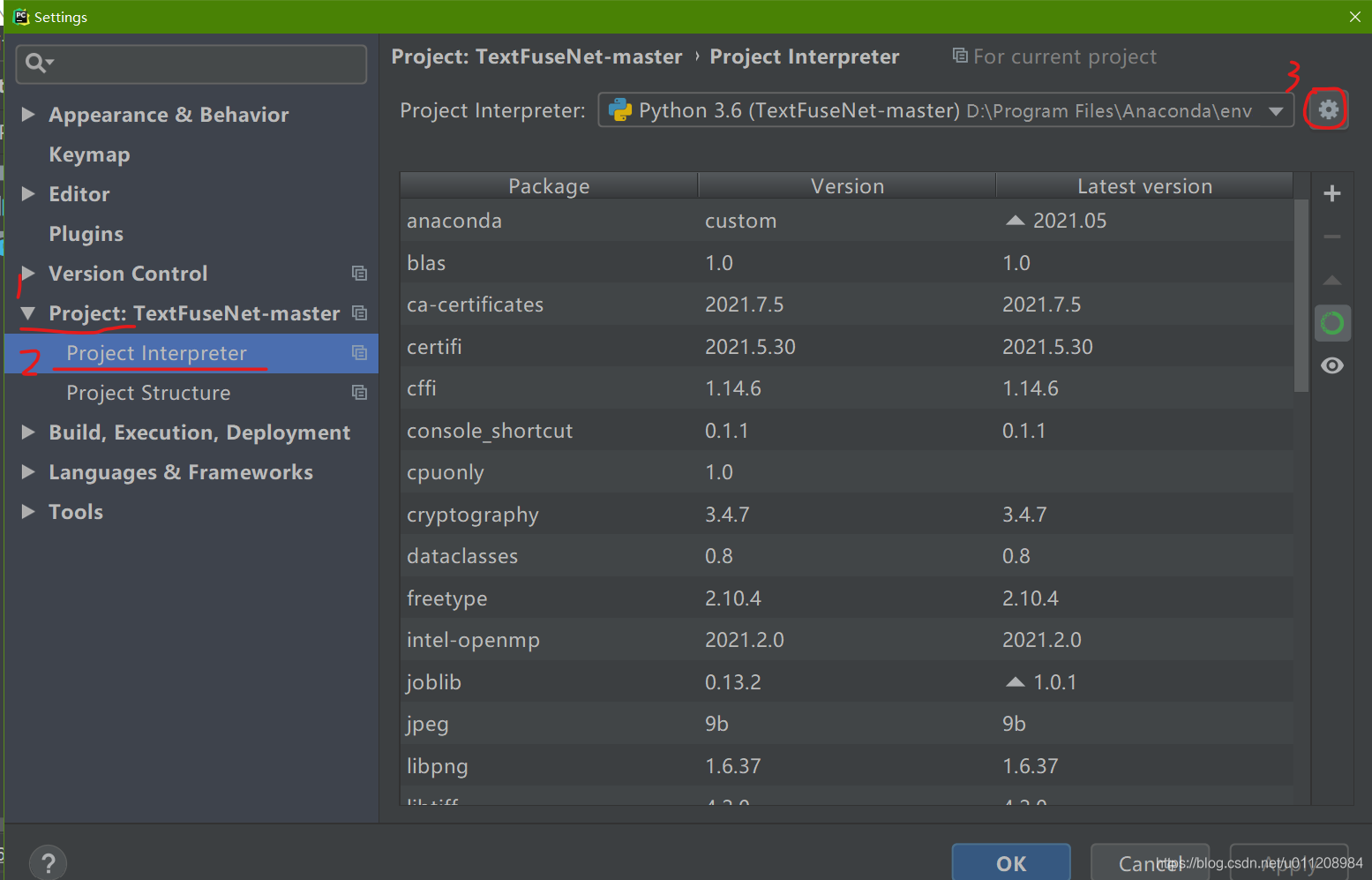Image resolution: width=1372 pixels, height=880 pixels.
Task: Expand the Version Control section
Action: pyautogui.click(x=28, y=274)
